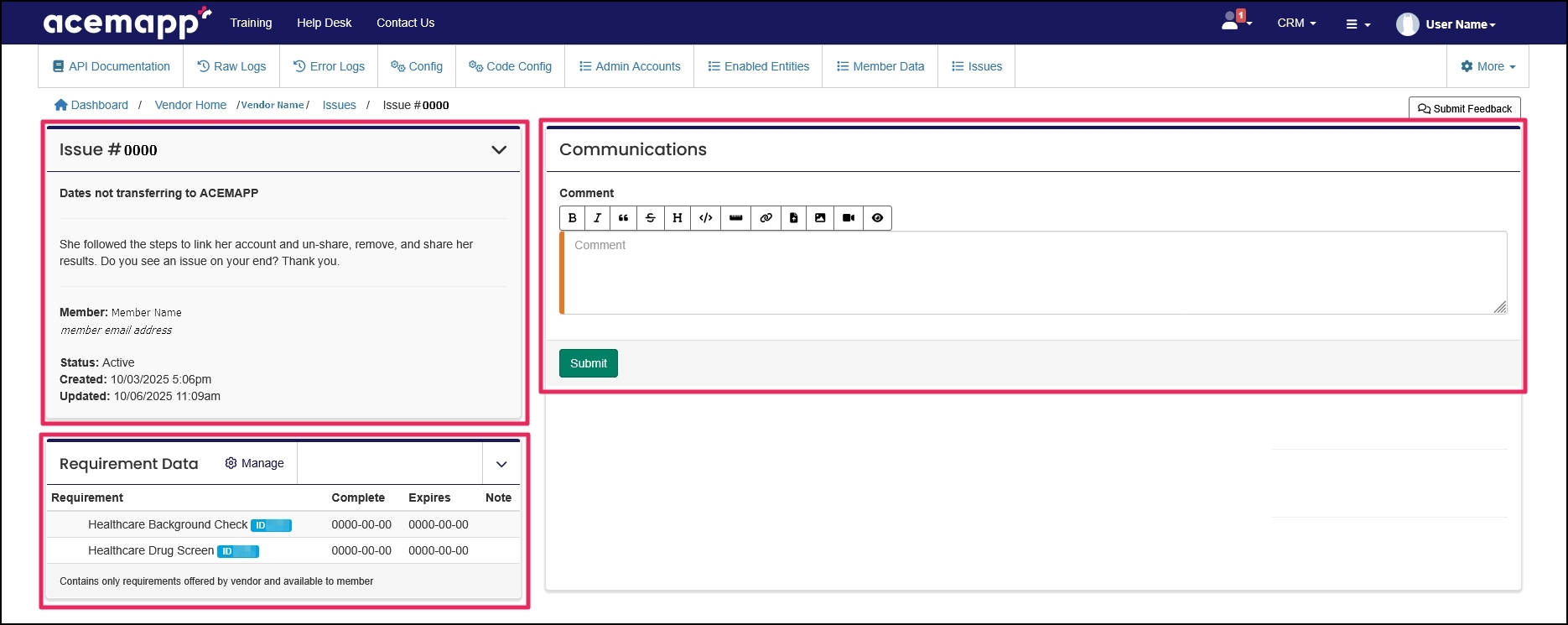Click Manage in Requirement Data

(255, 463)
